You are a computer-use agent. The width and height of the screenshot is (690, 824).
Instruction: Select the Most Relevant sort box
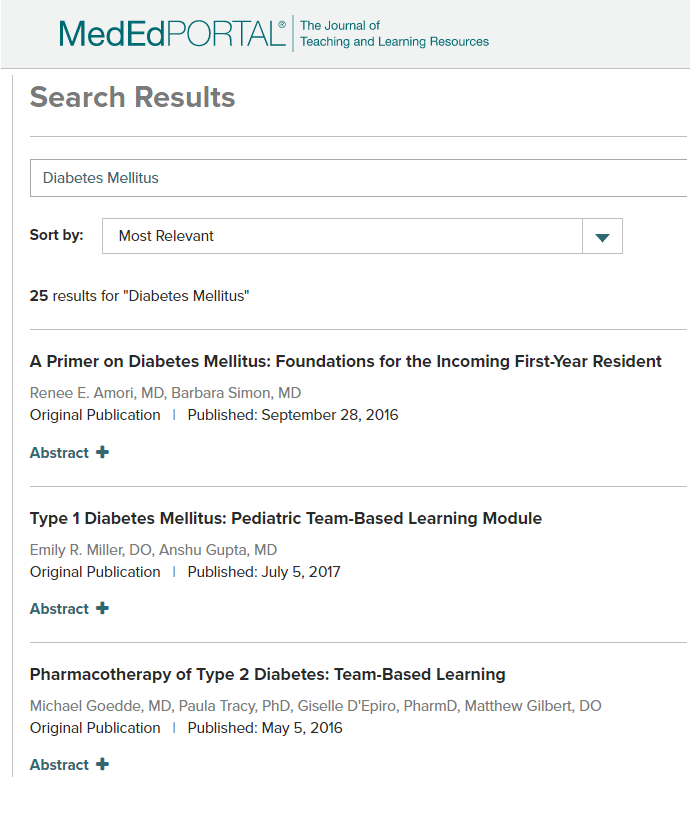[x=342, y=236]
